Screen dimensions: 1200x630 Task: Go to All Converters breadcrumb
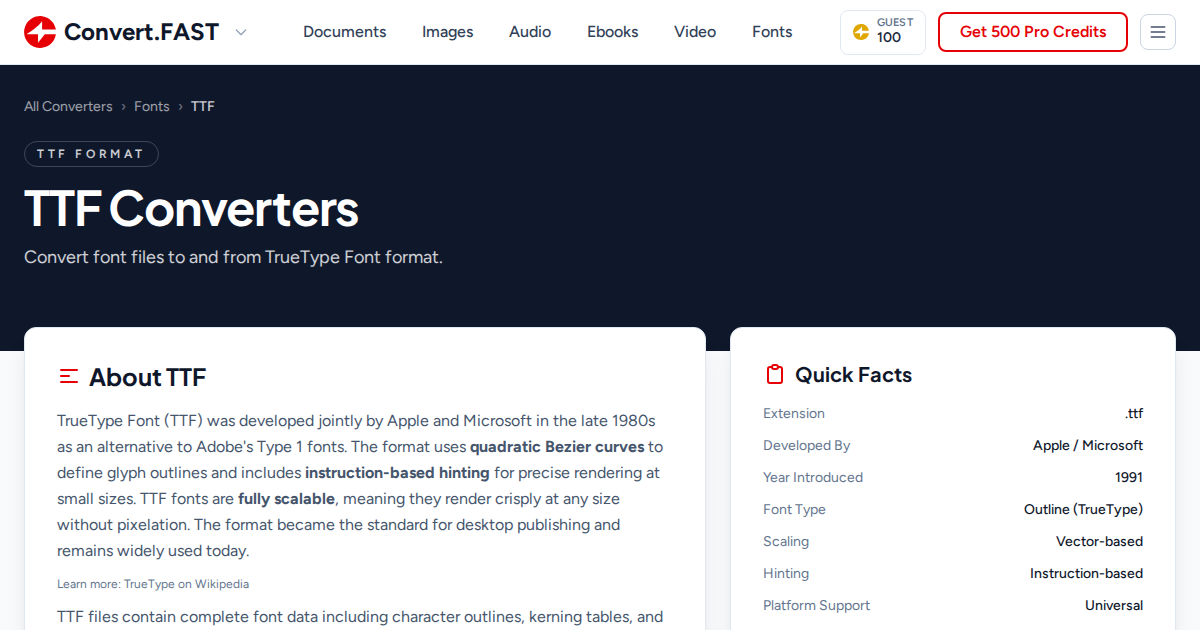pyautogui.click(x=68, y=106)
